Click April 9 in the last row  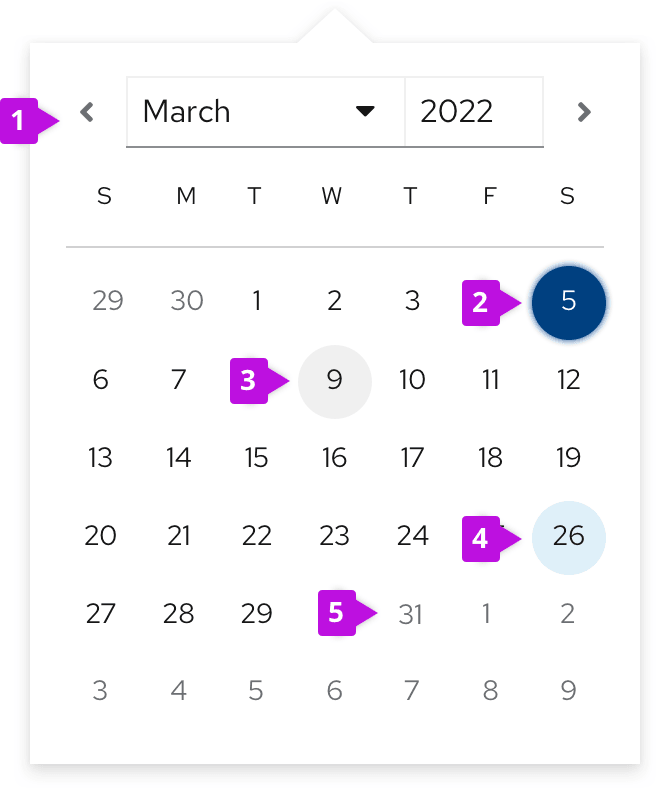(568, 691)
